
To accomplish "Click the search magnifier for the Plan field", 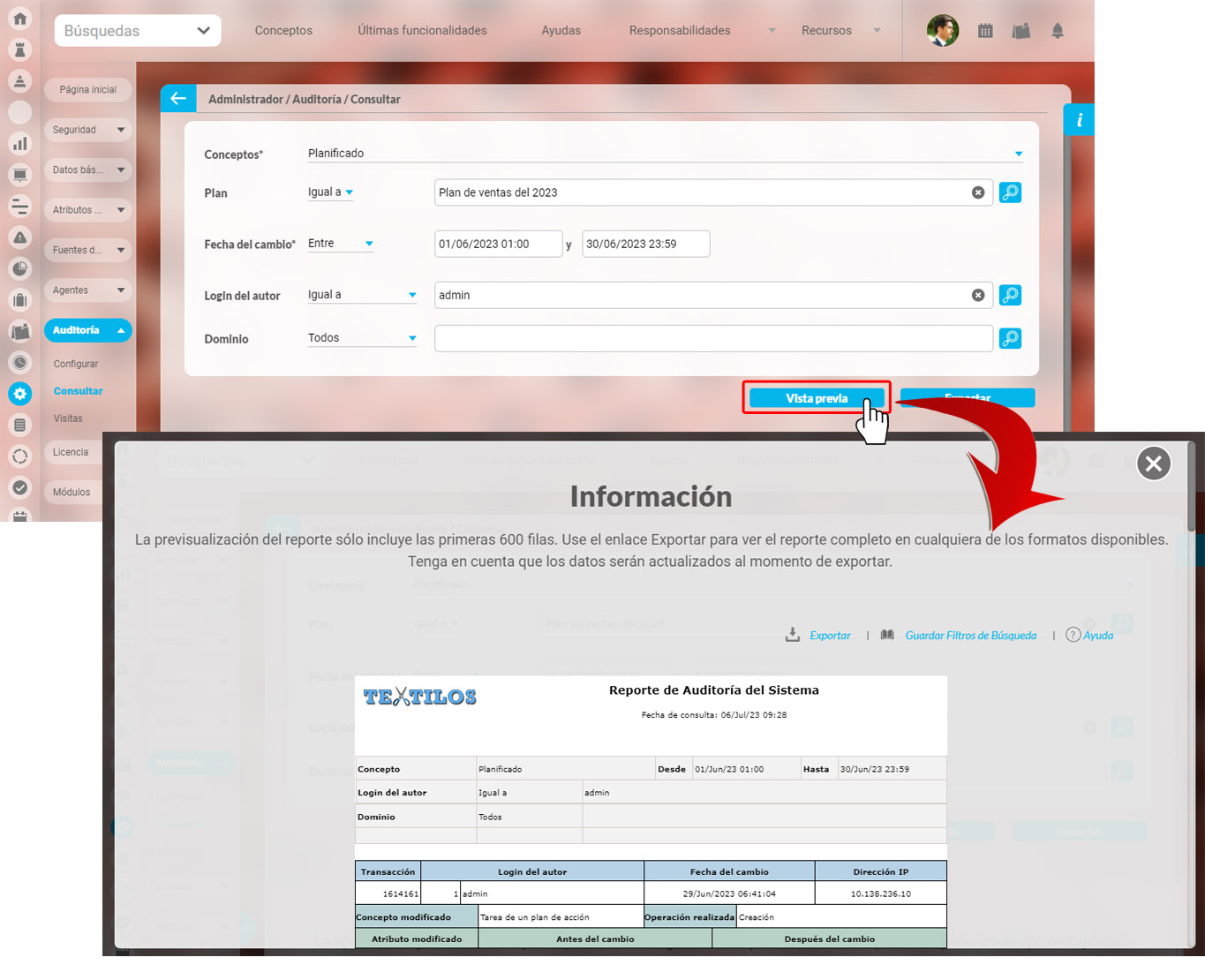I will click(x=1010, y=192).
